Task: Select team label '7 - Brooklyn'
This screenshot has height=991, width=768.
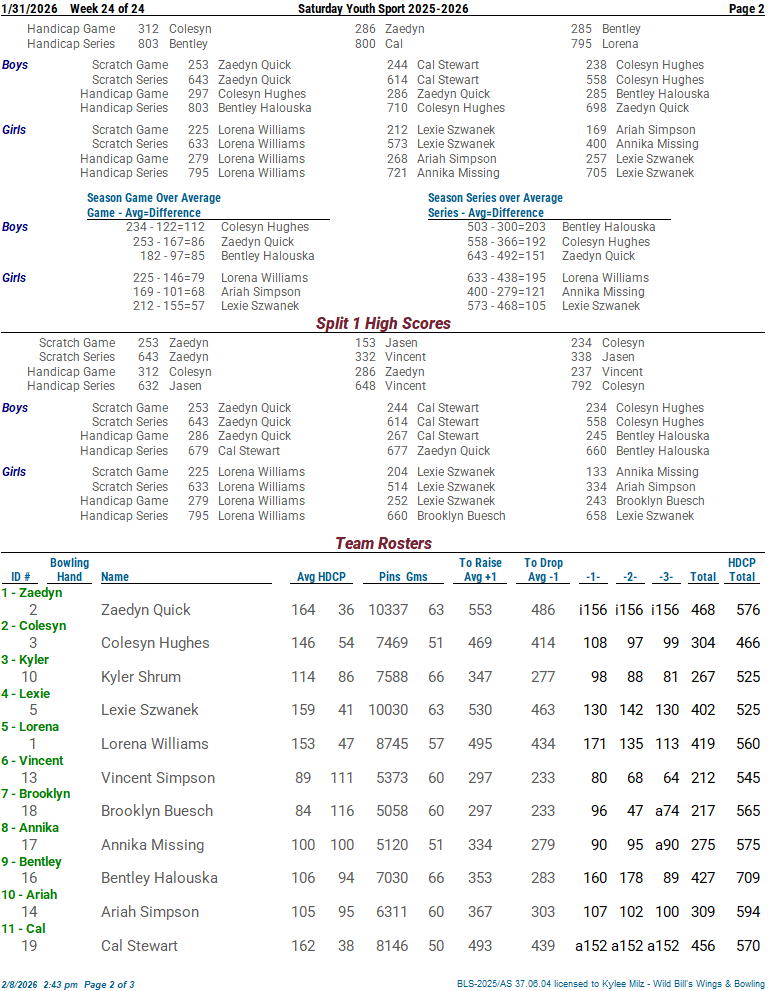Action: (x=35, y=794)
